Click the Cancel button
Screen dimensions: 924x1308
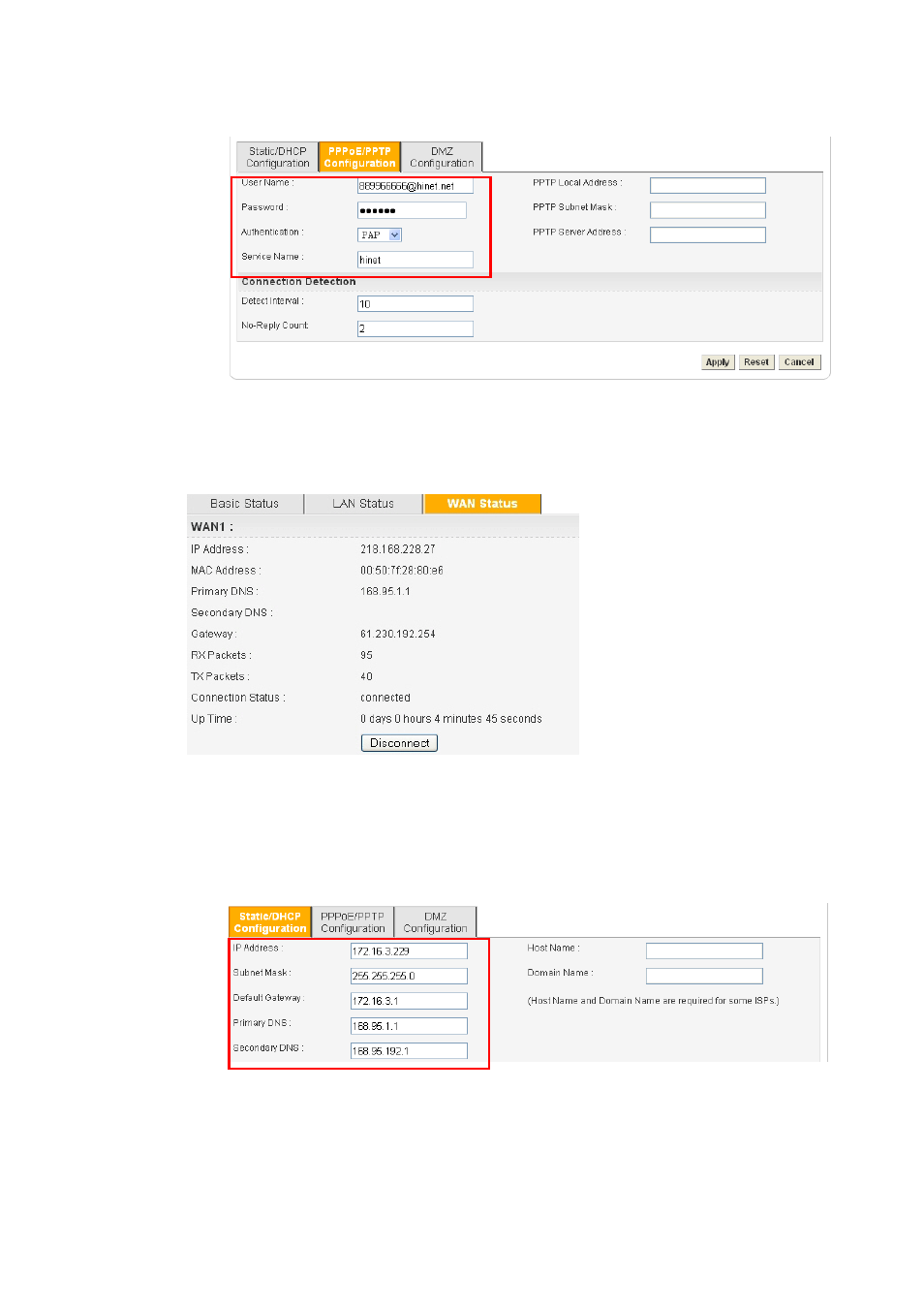[x=799, y=362]
